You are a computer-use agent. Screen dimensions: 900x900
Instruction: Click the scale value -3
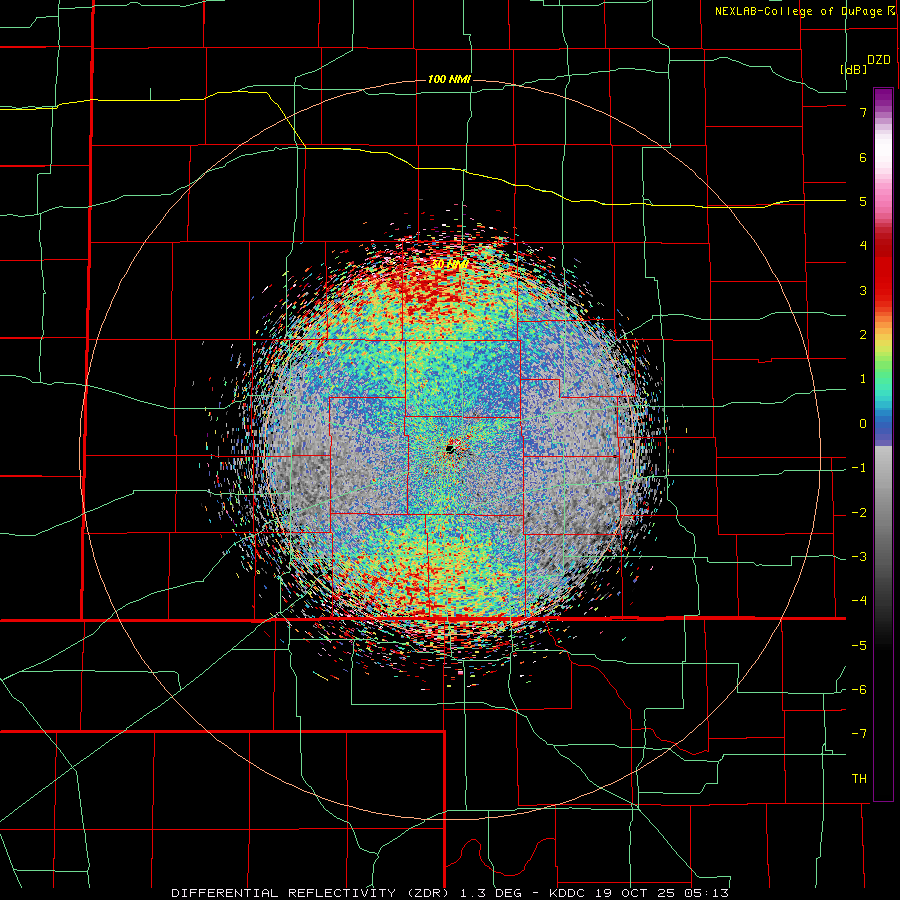point(859,557)
